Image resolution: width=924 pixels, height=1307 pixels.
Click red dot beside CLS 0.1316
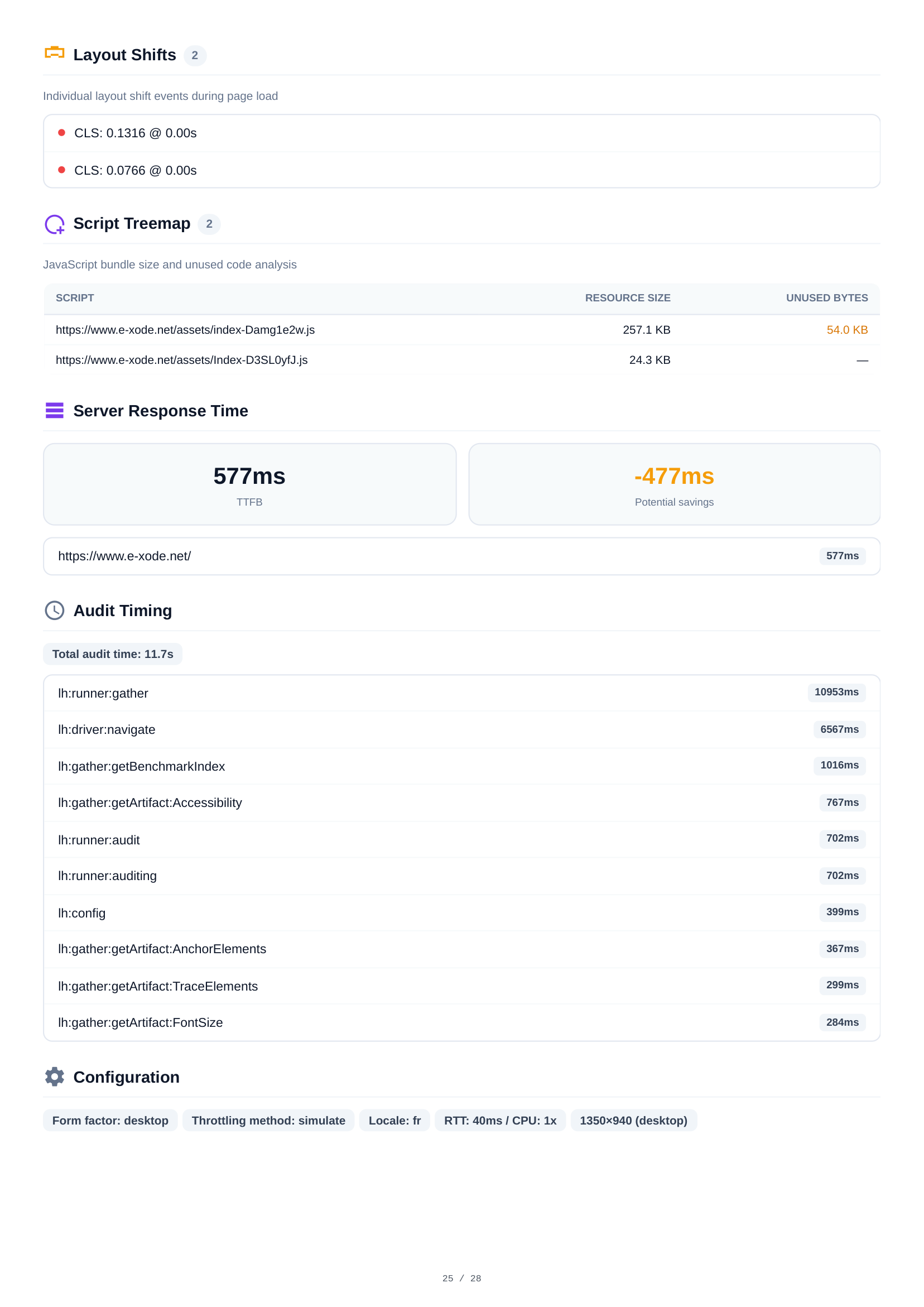(x=61, y=133)
